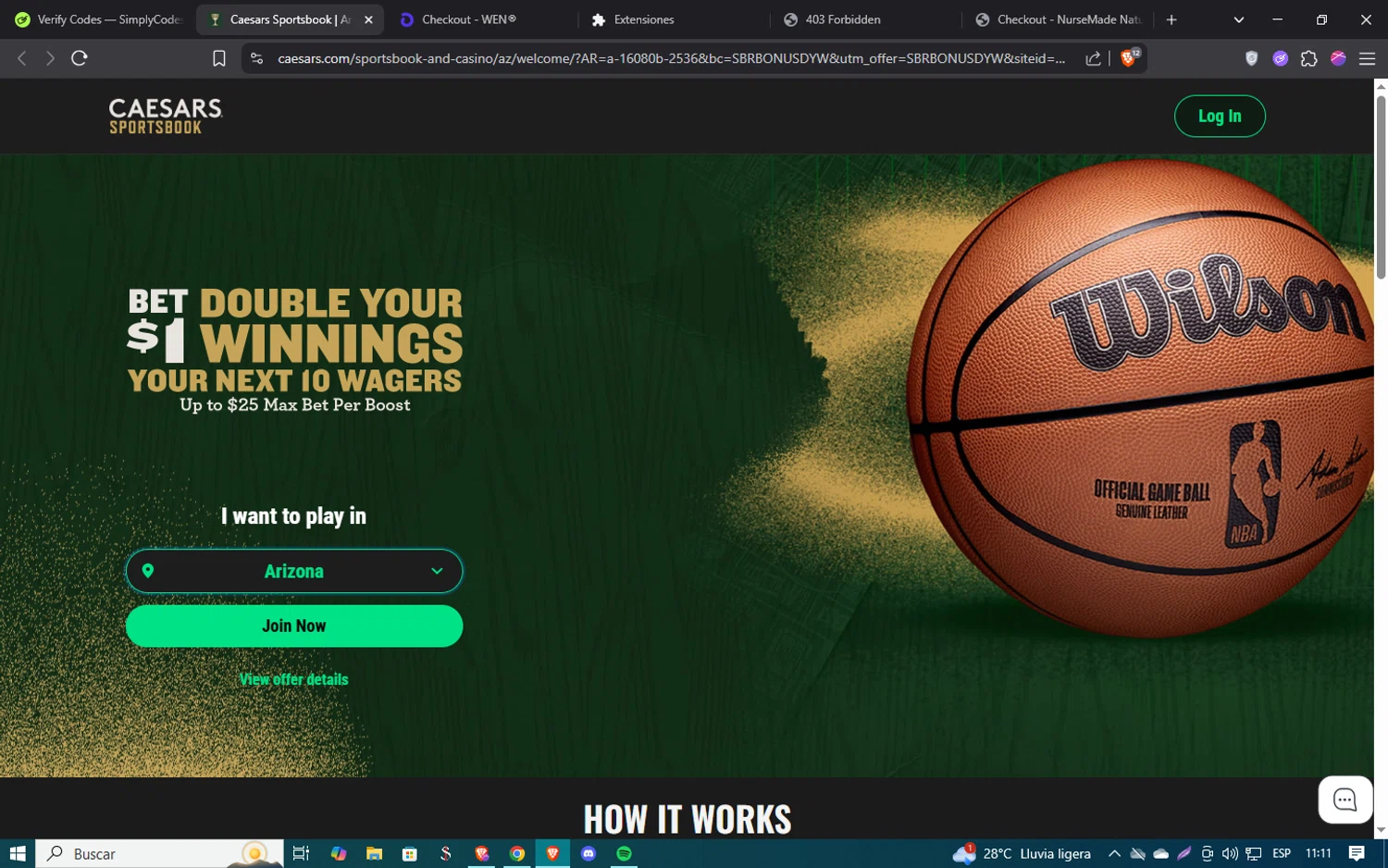Open the live chat widget icon
Screen dimensions: 1388x868
[1345, 800]
